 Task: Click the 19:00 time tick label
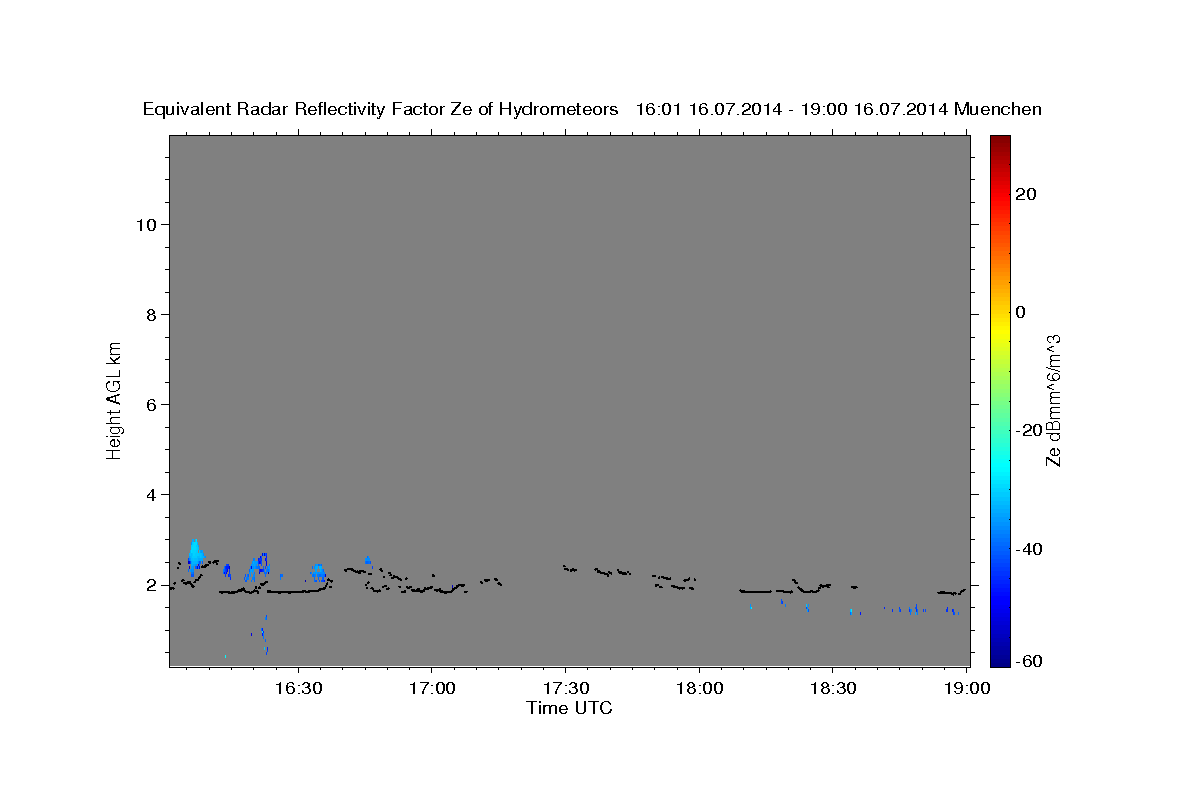coord(966,689)
